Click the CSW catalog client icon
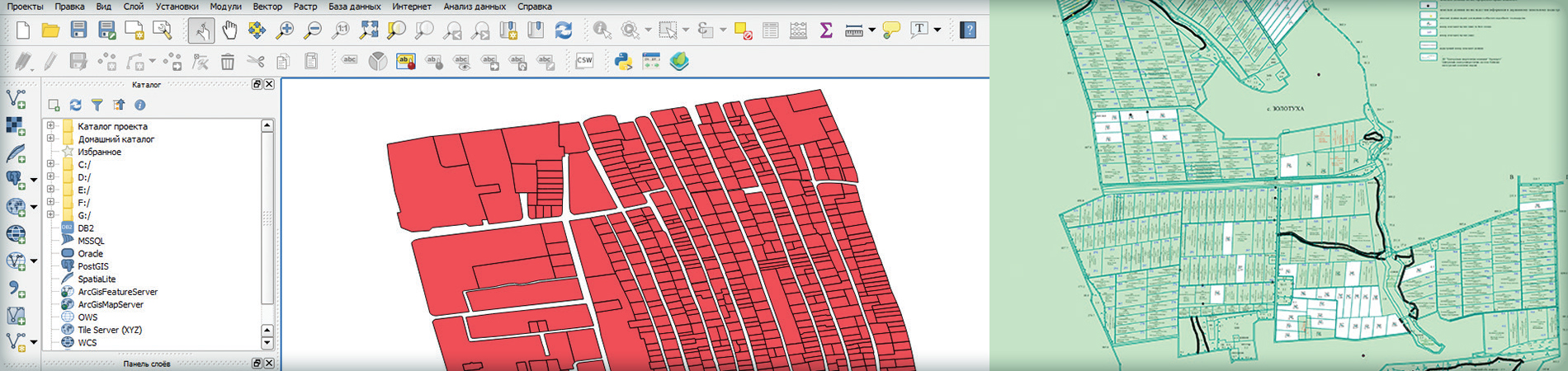This screenshot has width=1568, height=371. 584,61
